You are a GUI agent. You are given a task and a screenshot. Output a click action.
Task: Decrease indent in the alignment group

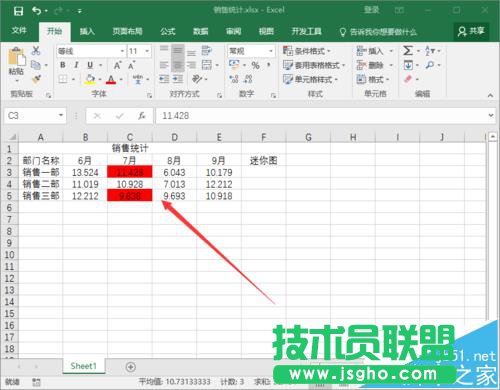tap(164, 79)
